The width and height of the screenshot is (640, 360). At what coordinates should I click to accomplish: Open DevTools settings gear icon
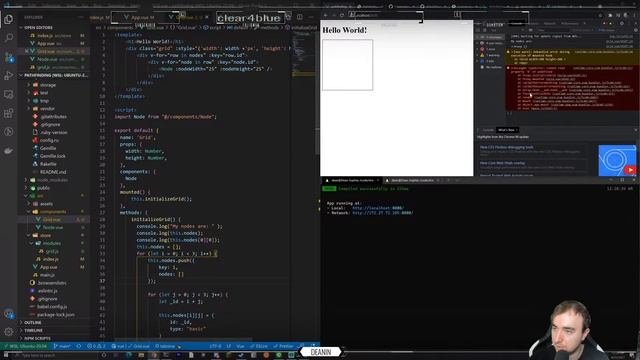pyautogui.click(x=622, y=24)
